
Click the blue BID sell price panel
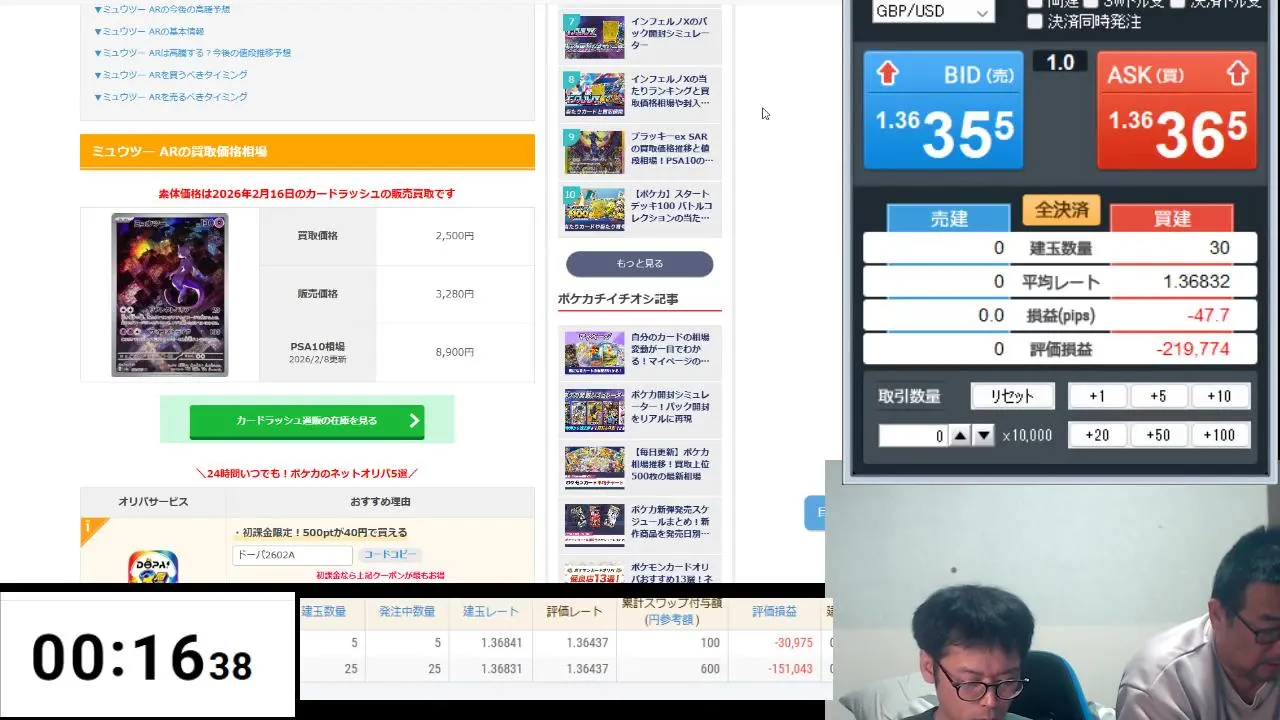tap(944, 111)
